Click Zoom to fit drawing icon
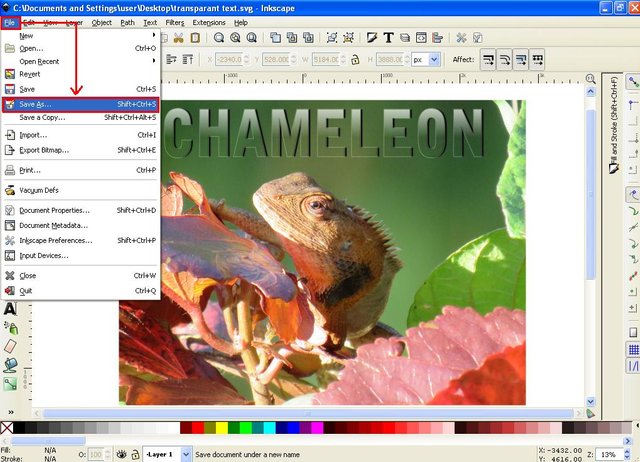Viewport: 640px width, 462px height. pyautogui.click(x=235, y=38)
